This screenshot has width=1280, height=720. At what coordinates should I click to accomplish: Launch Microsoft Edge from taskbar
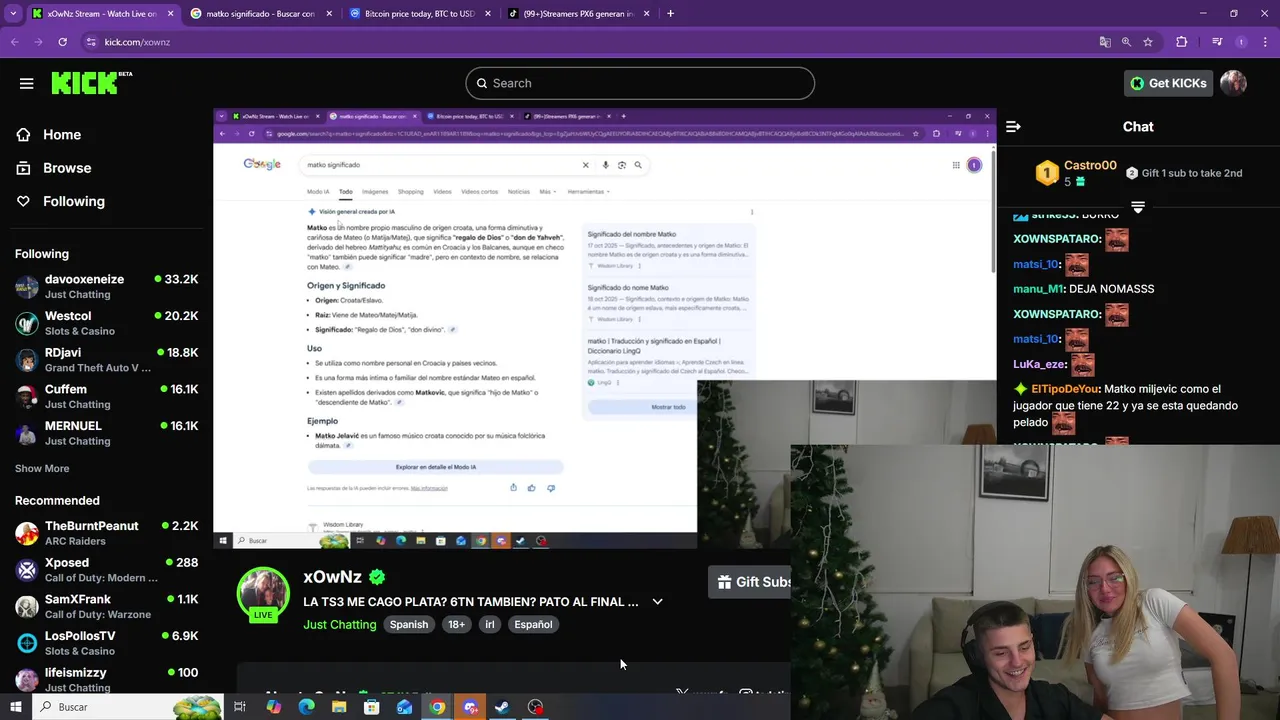[x=306, y=707]
